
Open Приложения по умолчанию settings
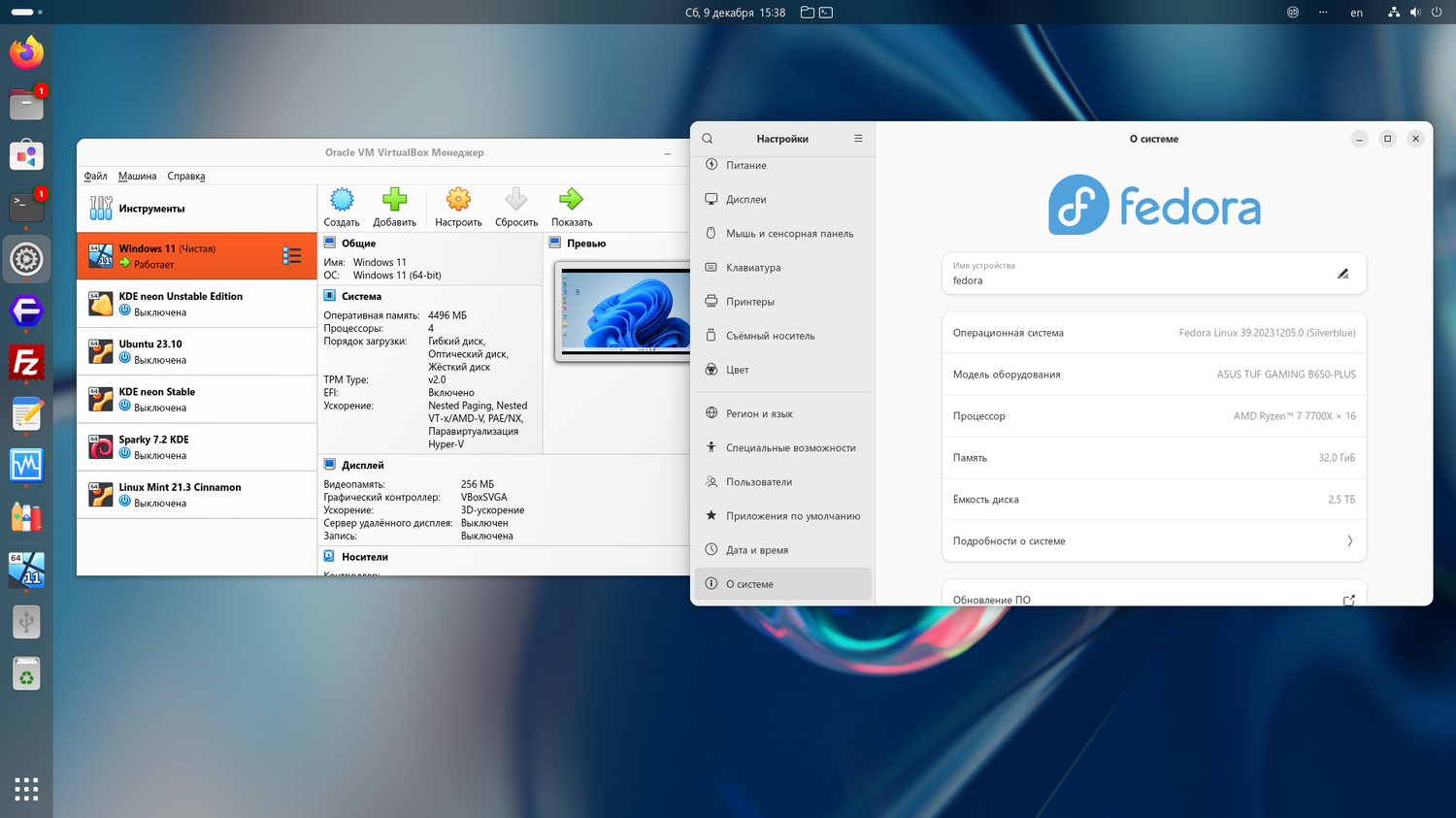tap(783, 516)
